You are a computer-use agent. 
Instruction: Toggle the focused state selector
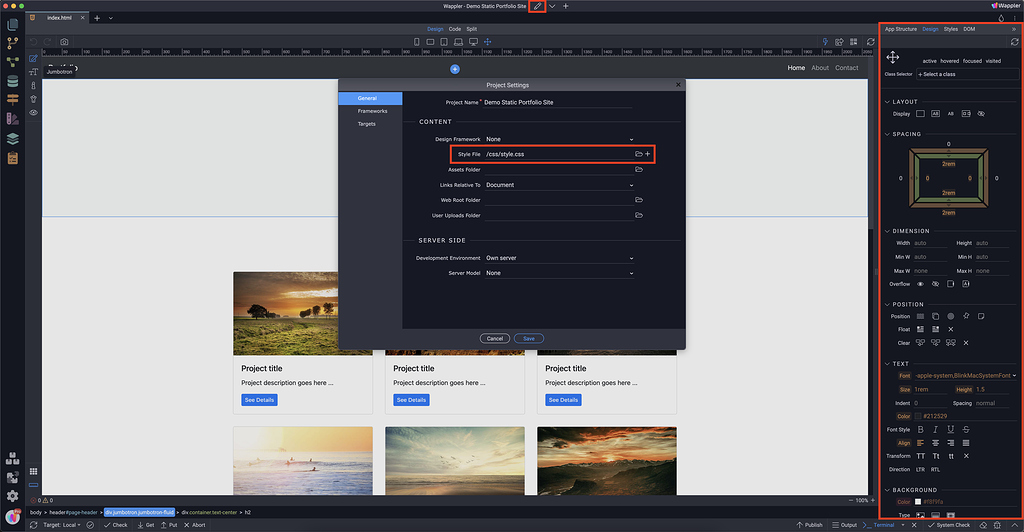(x=972, y=61)
